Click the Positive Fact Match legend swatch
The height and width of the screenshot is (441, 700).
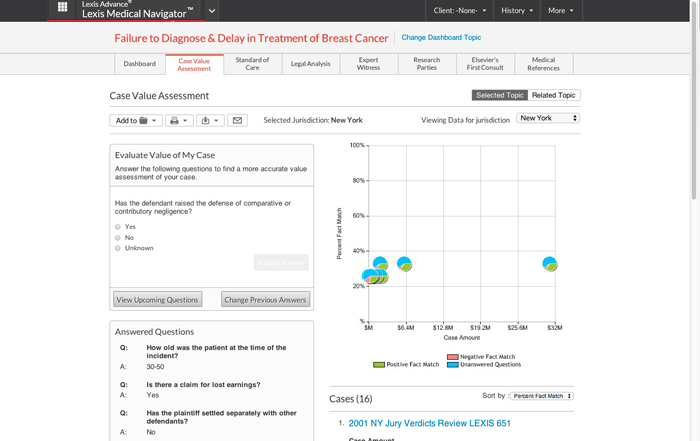[x=379, y=365]
